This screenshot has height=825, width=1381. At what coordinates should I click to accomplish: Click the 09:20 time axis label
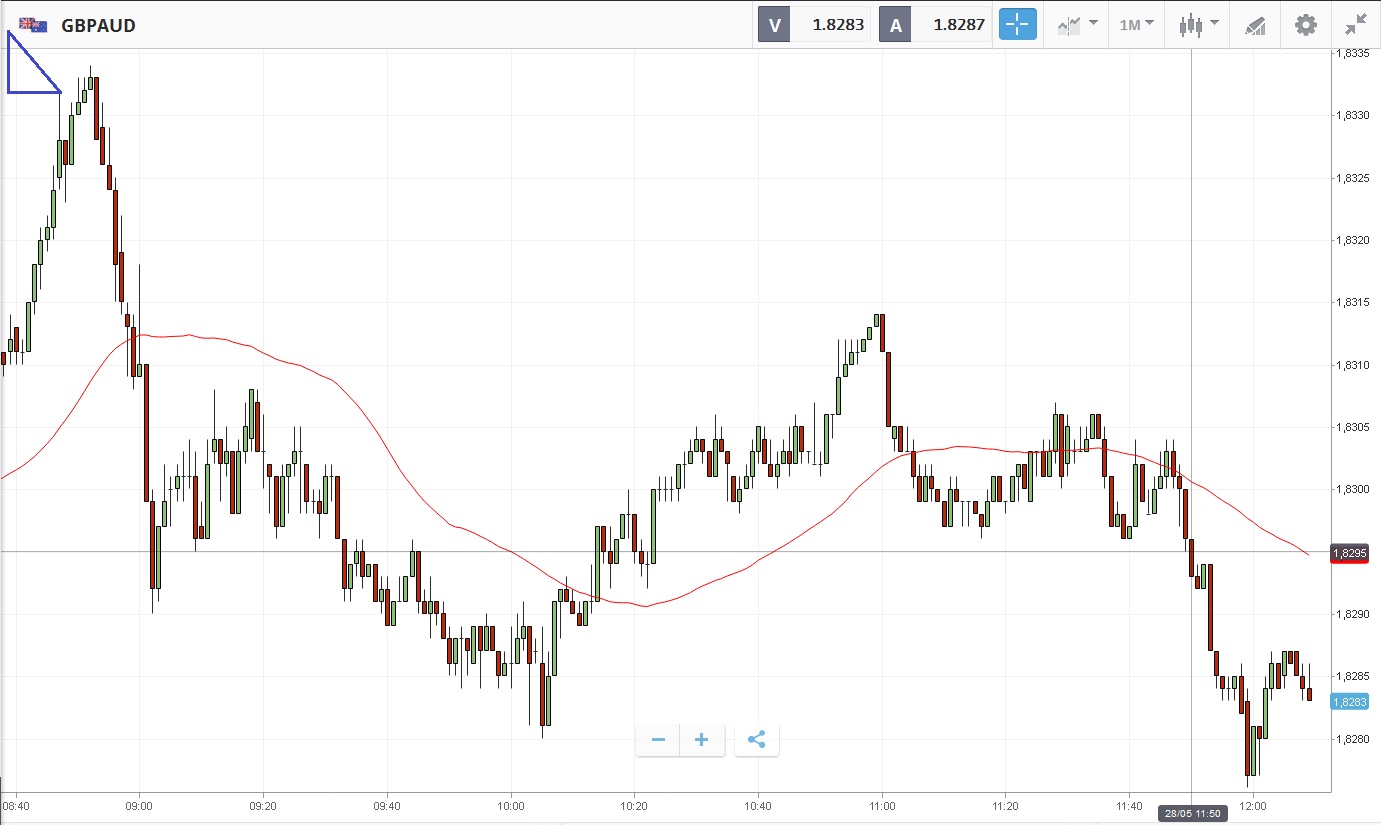click(263, 805)
